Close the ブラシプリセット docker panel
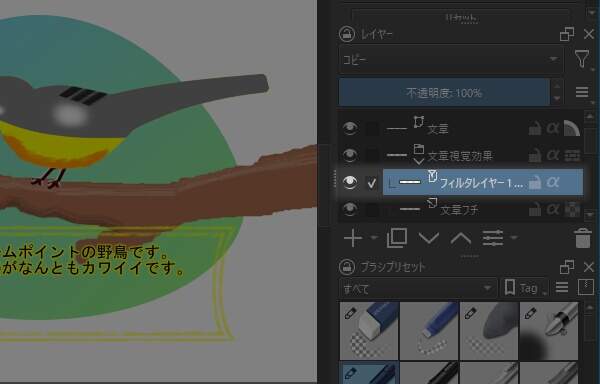Image resolution: width=600 pixels, height=384 pixels. tap(589, 267)
